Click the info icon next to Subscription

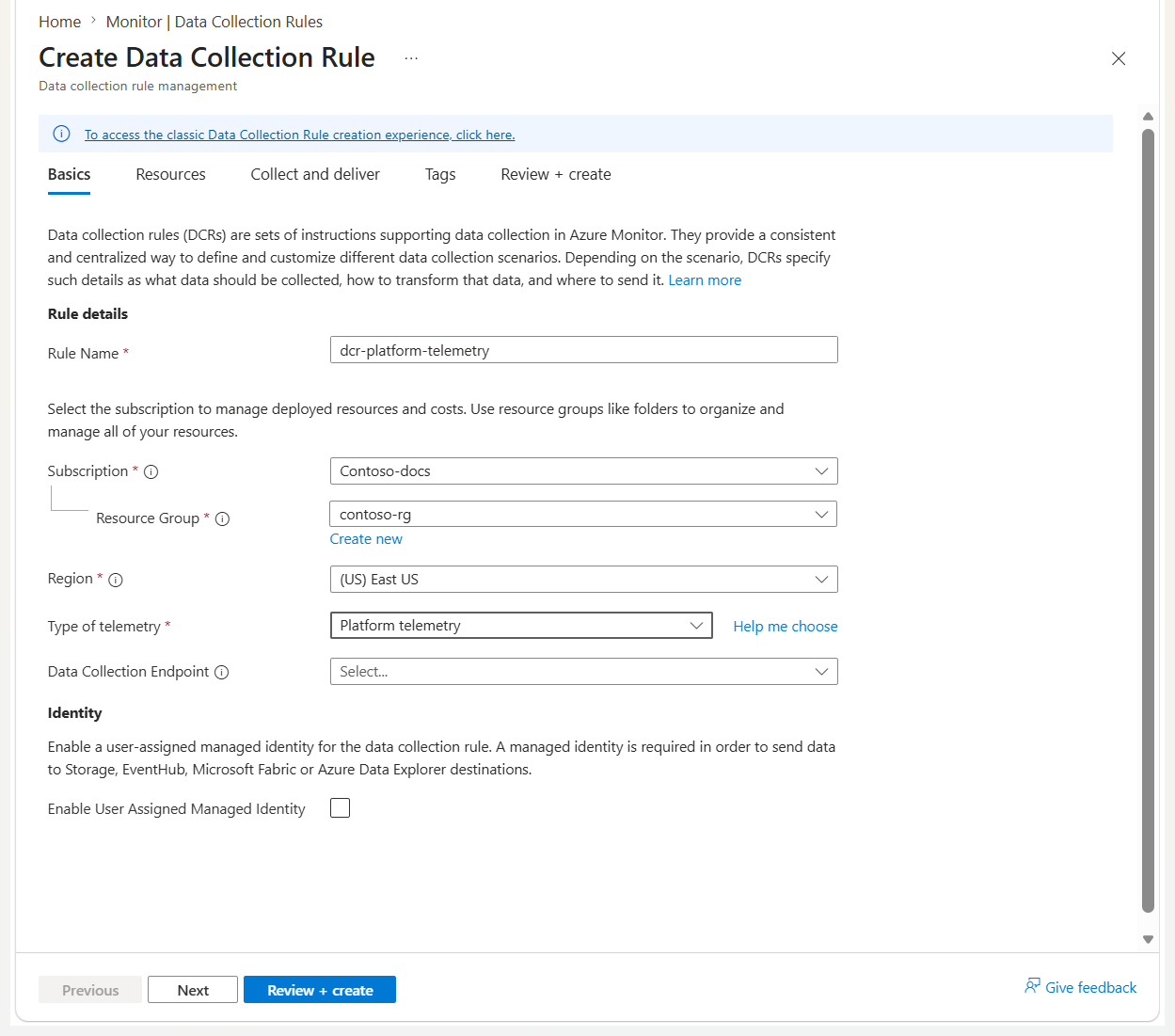pos(151,472)
